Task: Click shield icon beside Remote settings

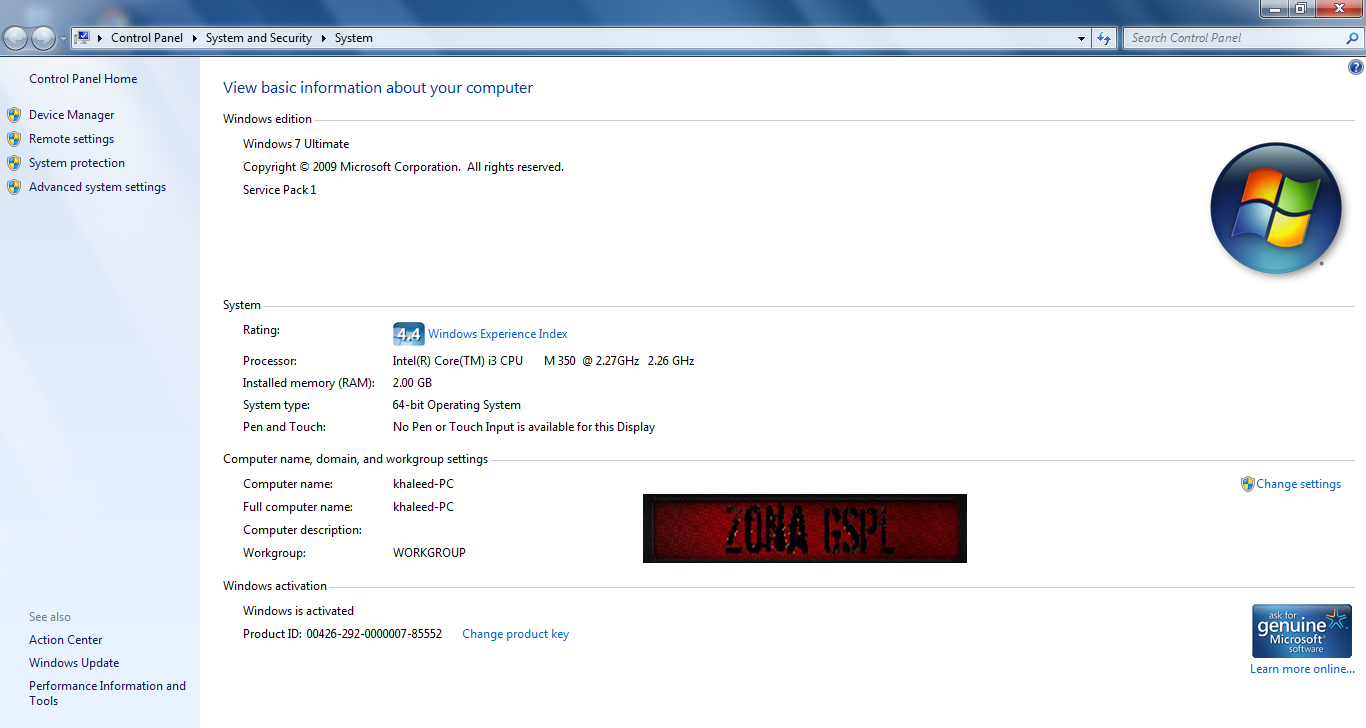Action: click(x=14, y=139)
